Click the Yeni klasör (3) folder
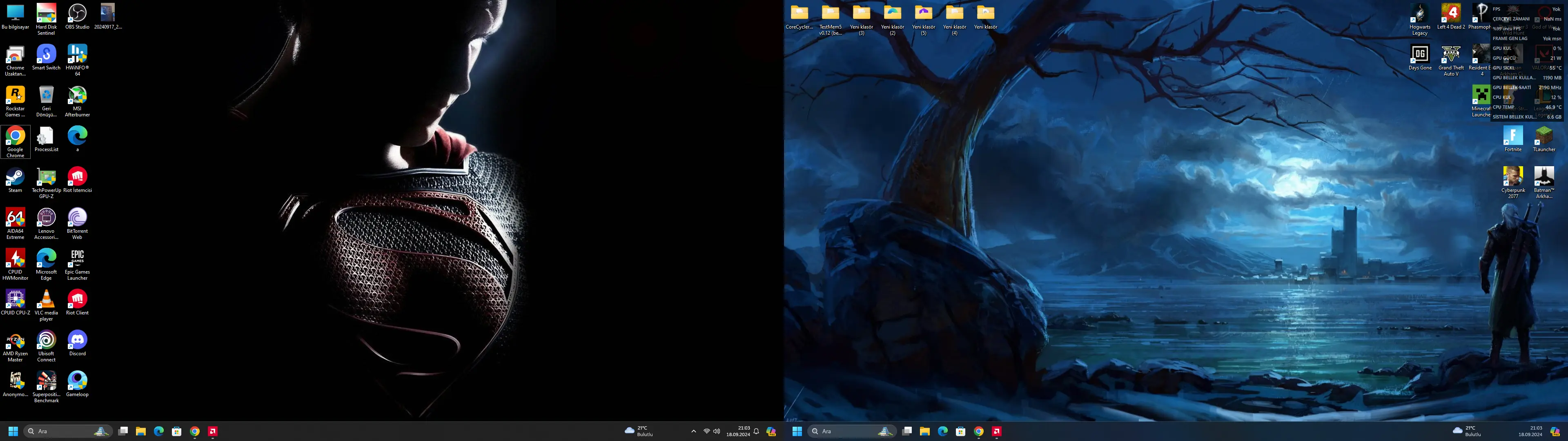The height and width of the screenshot is (441, 1568). (x=861, y=20)
